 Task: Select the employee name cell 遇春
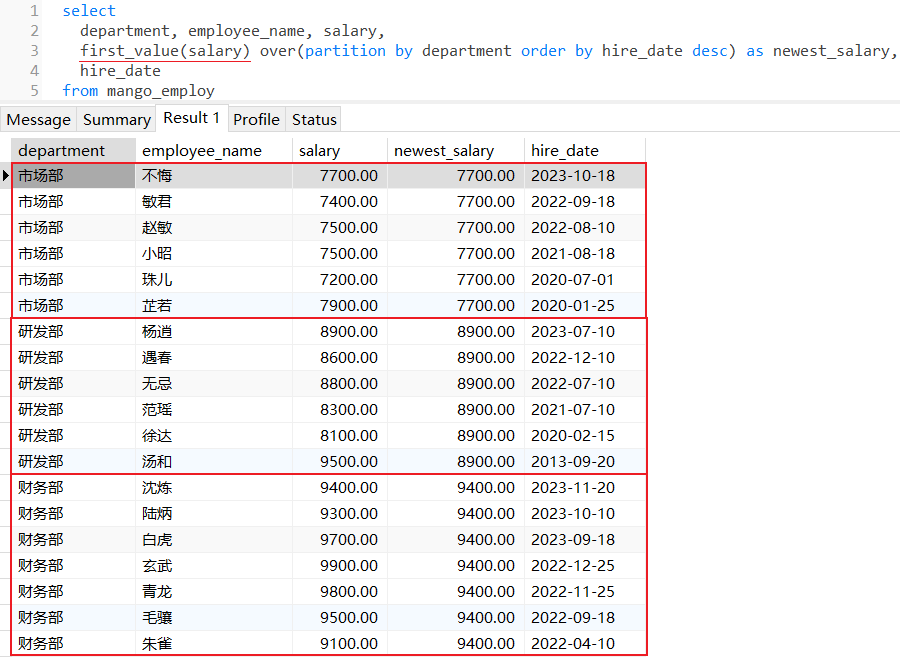[214, 357]
